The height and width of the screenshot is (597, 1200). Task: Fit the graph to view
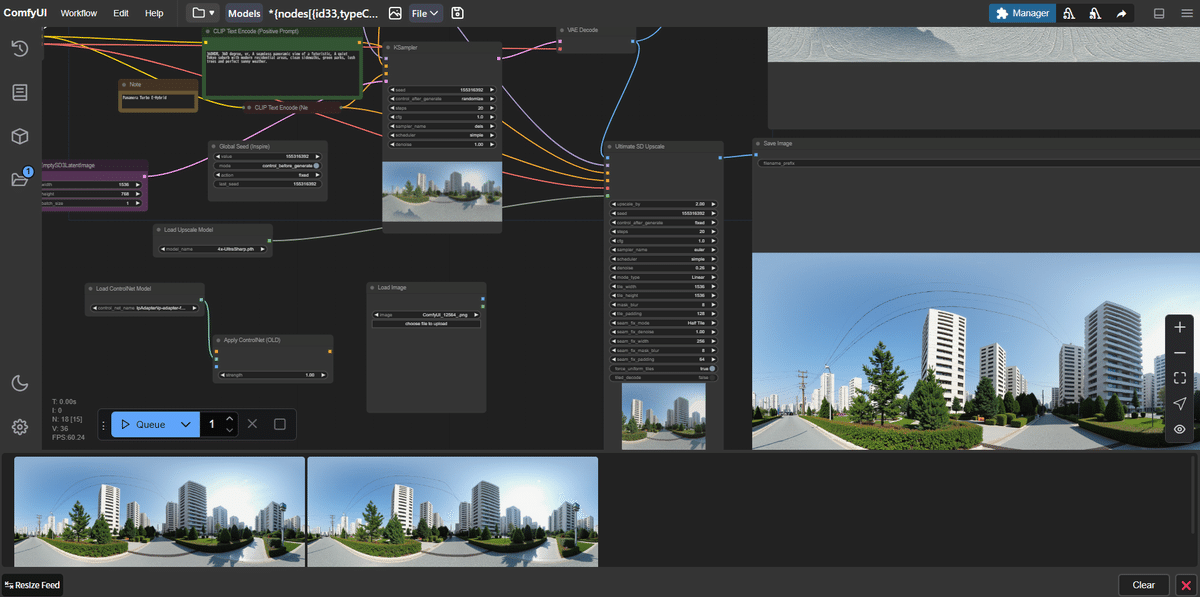[x=1180, y=378]
